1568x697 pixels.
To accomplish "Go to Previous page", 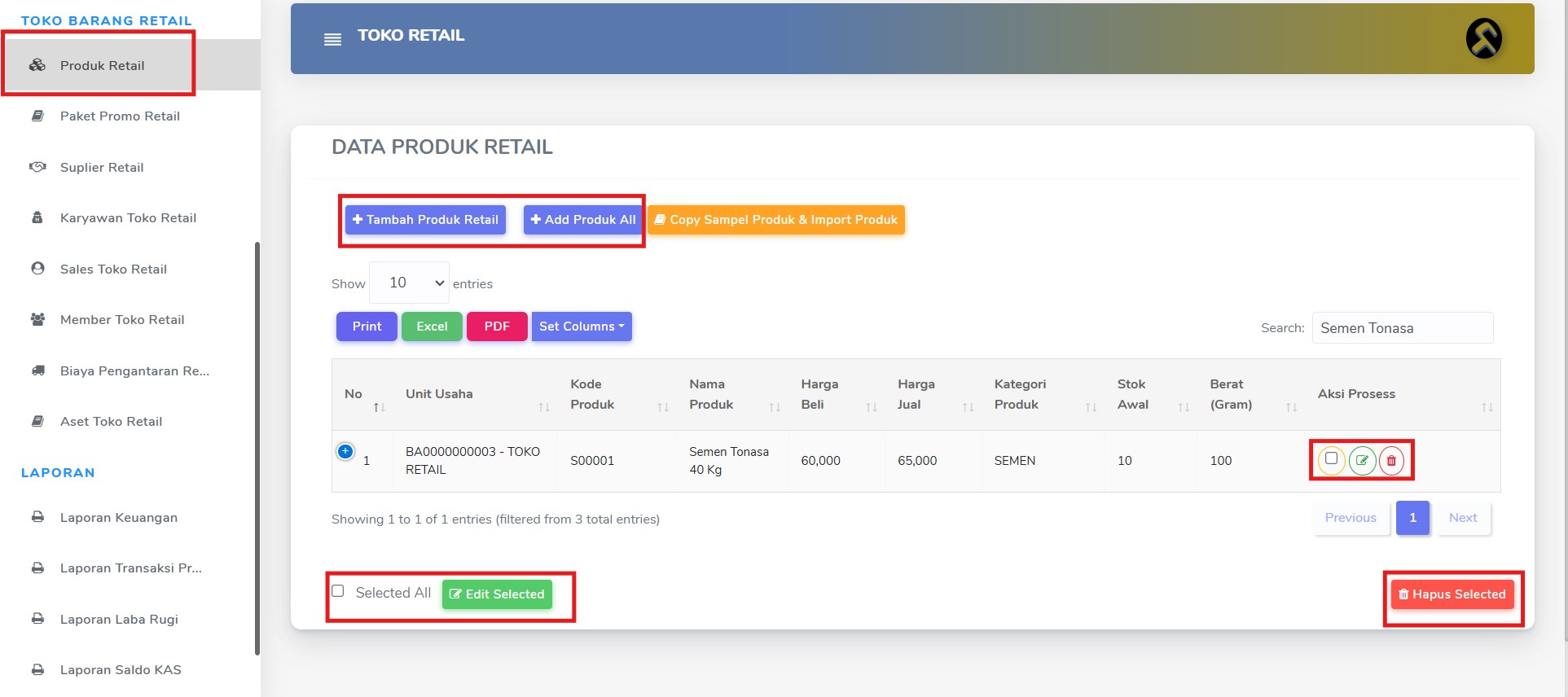I will point(1351,518).
